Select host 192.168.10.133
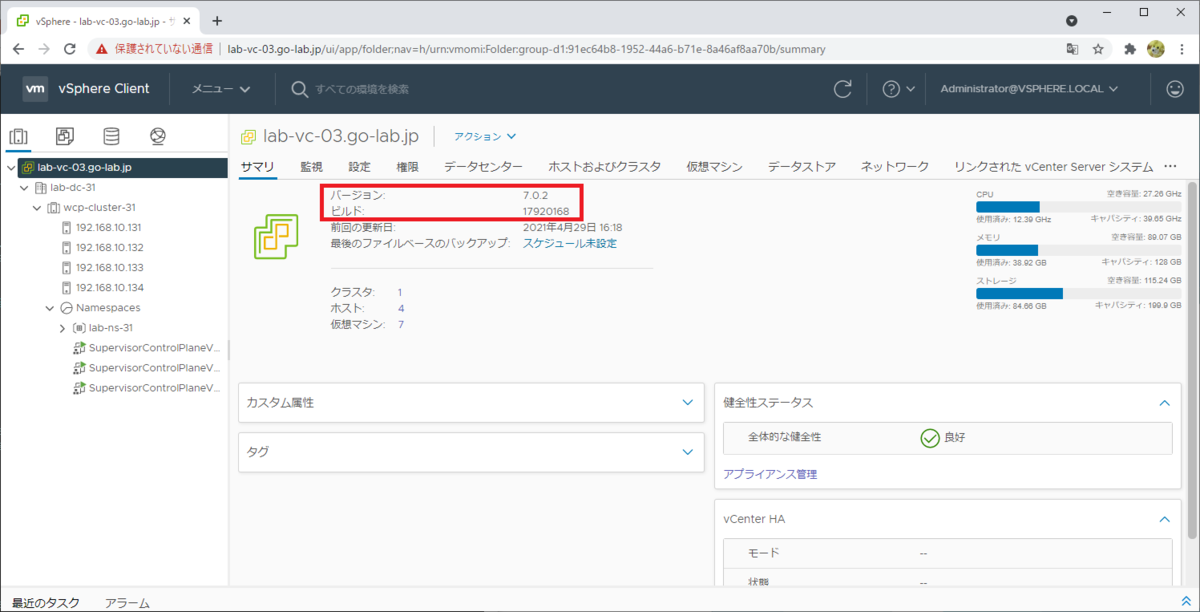Image resolution: width=1200 pixels, height=612 pixels. (109, 267)
